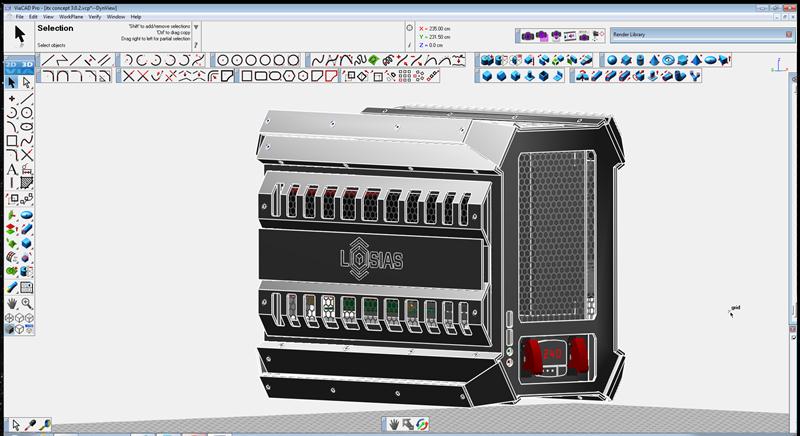Close the Render Library panel
This screenshot has height=436, width=800.
789,34
